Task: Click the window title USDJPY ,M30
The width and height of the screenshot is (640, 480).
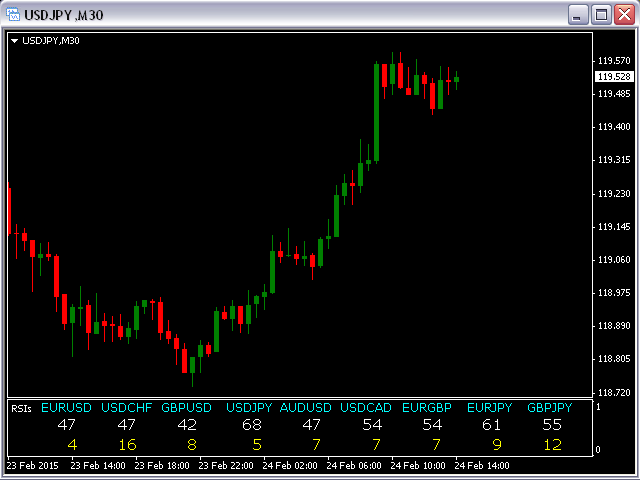Action: pos(64,15)
